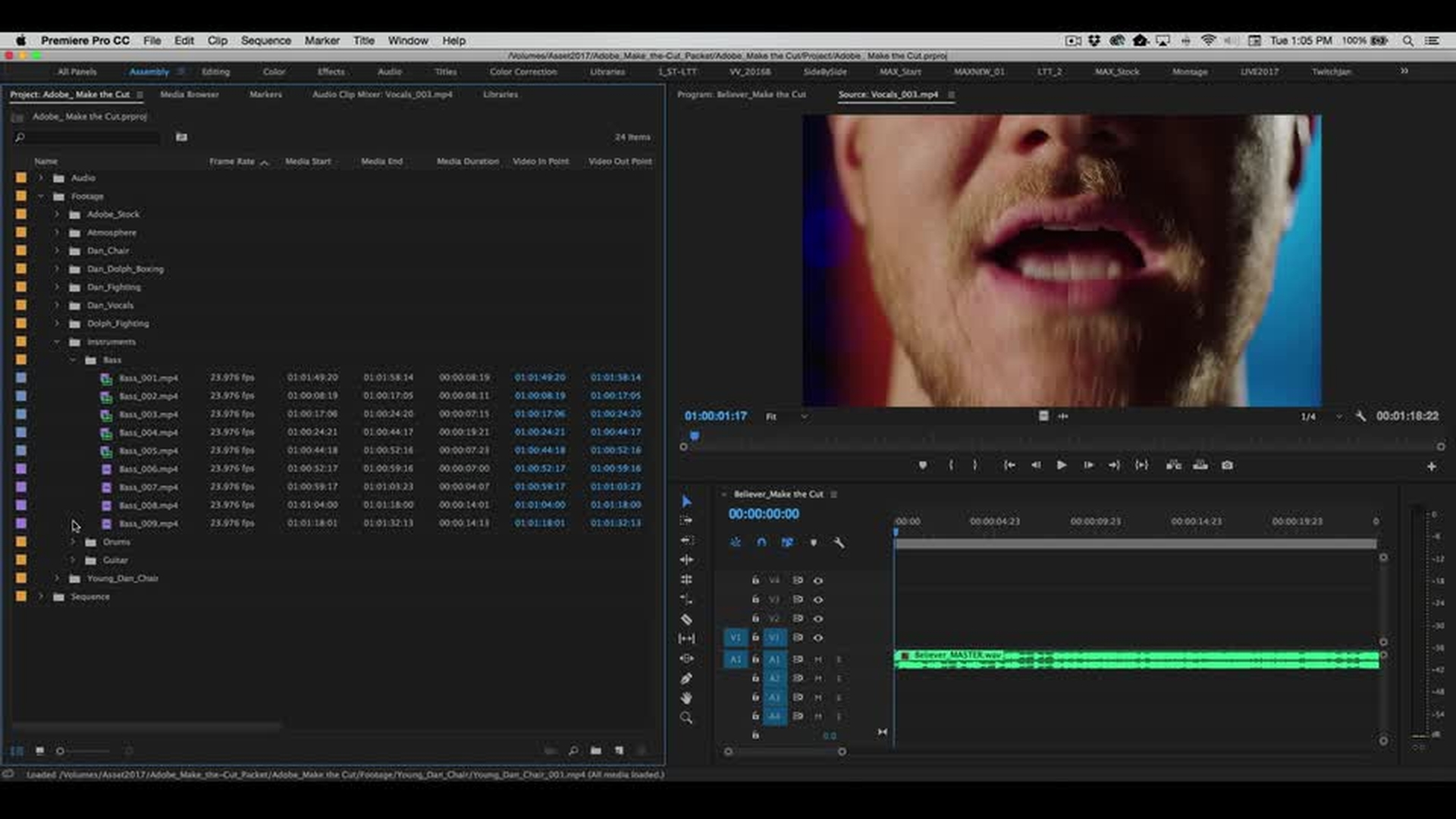Toggle lock on track V2
1456x819 pixels.
tap(755, 618)
